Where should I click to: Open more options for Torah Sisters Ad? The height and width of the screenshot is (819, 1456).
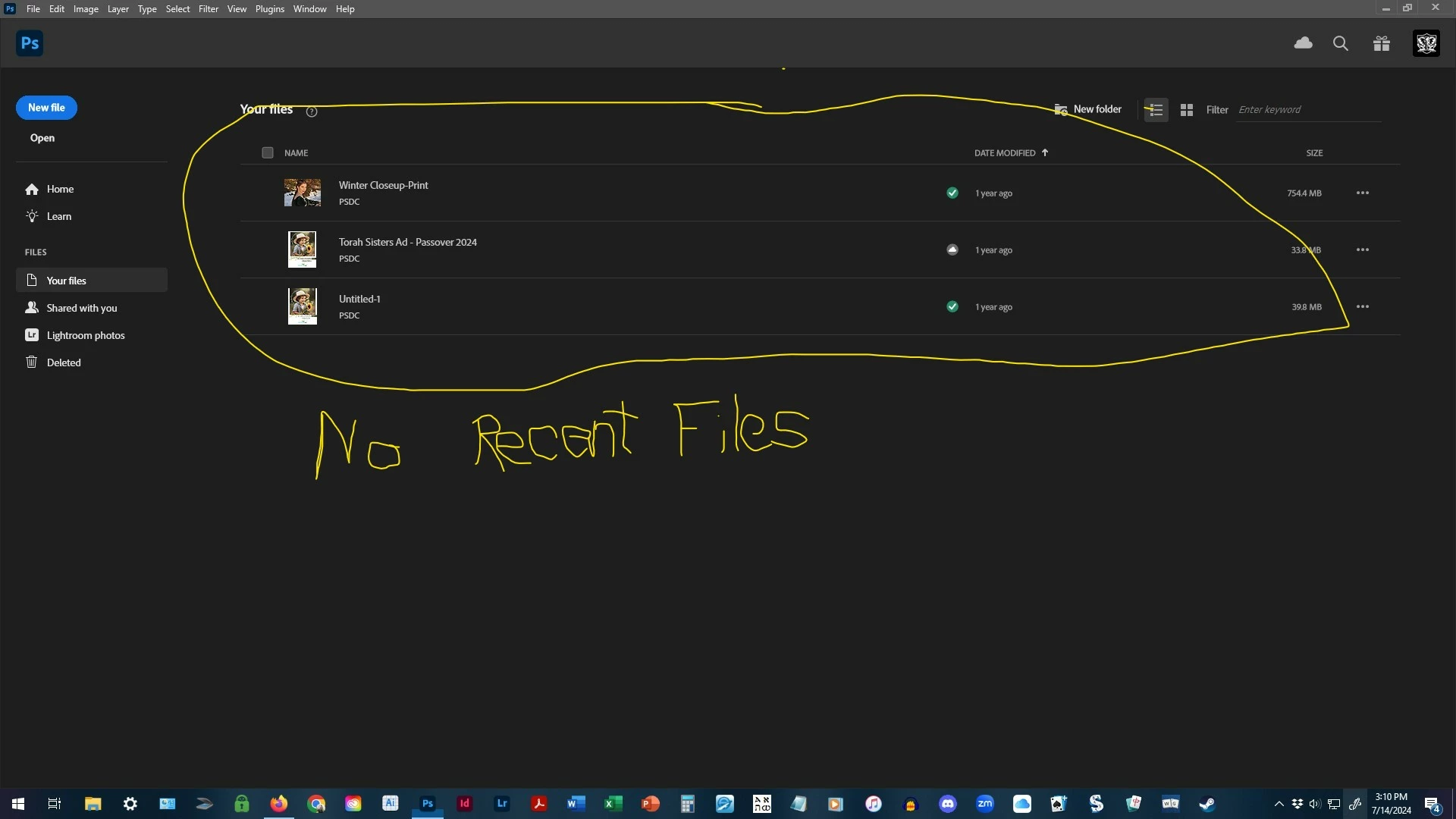click(1362, 249)
